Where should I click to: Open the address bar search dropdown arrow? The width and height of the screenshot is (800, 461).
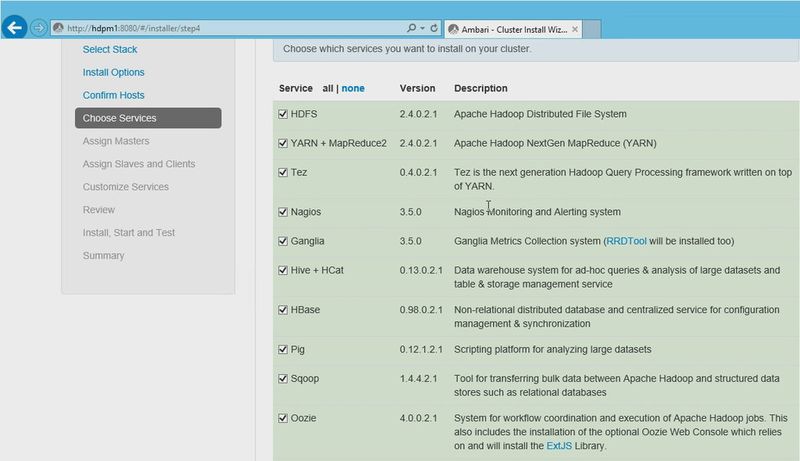(x=422, y=28)
